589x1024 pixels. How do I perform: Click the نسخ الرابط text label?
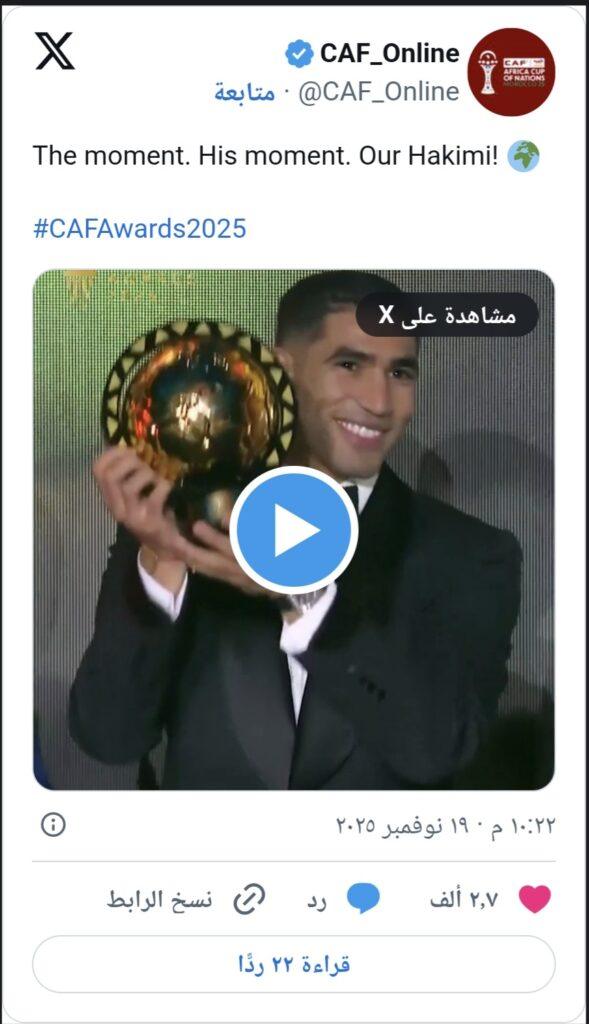pos(159,900)
